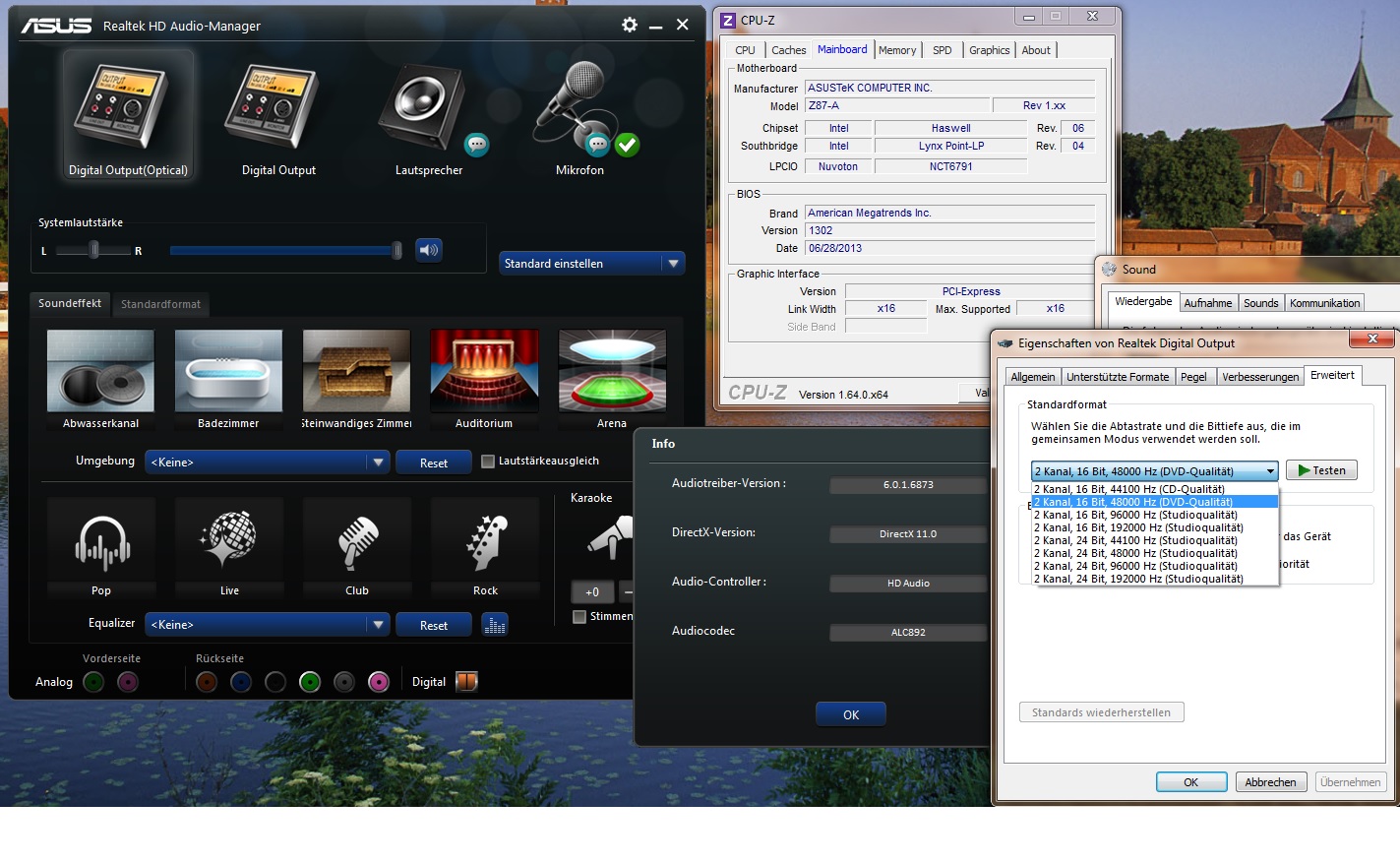Open the Soundeffekt tab
Screen dimensions: 1400x864
click(70, 303)
